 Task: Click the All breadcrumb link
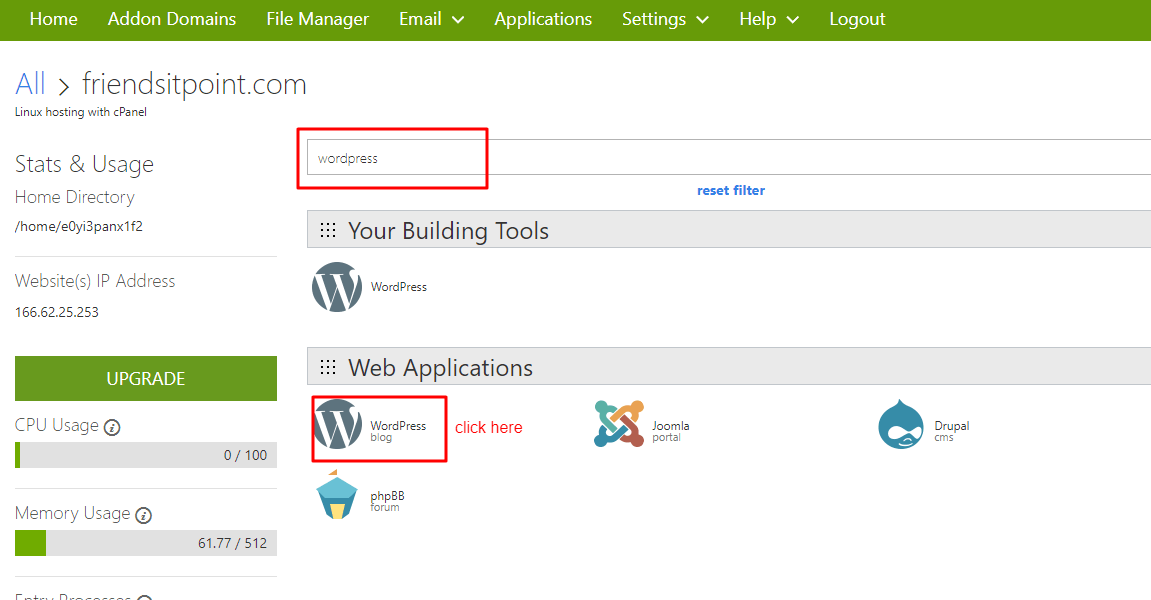[30, 84]
